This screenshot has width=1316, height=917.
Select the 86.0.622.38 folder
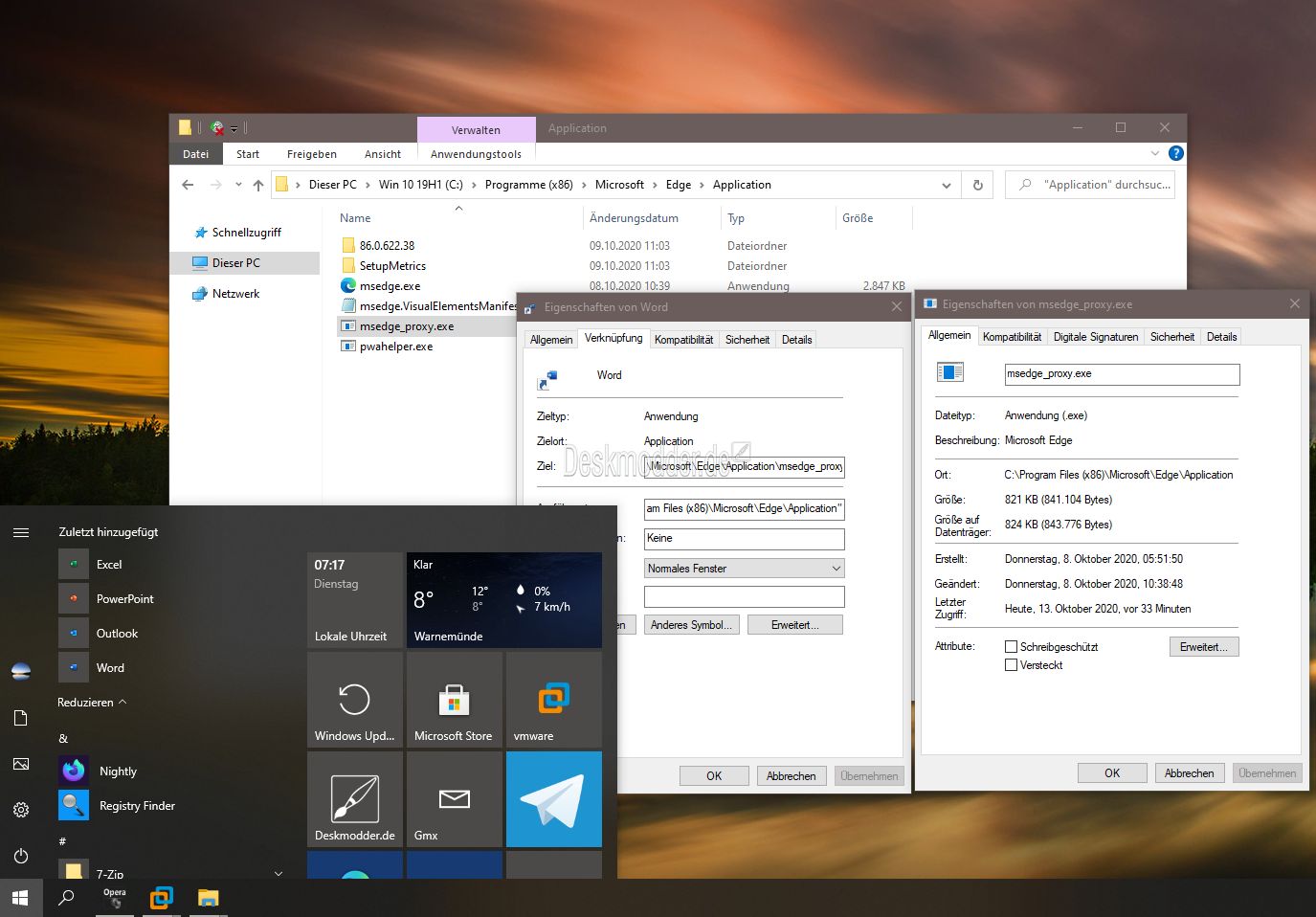387,246
